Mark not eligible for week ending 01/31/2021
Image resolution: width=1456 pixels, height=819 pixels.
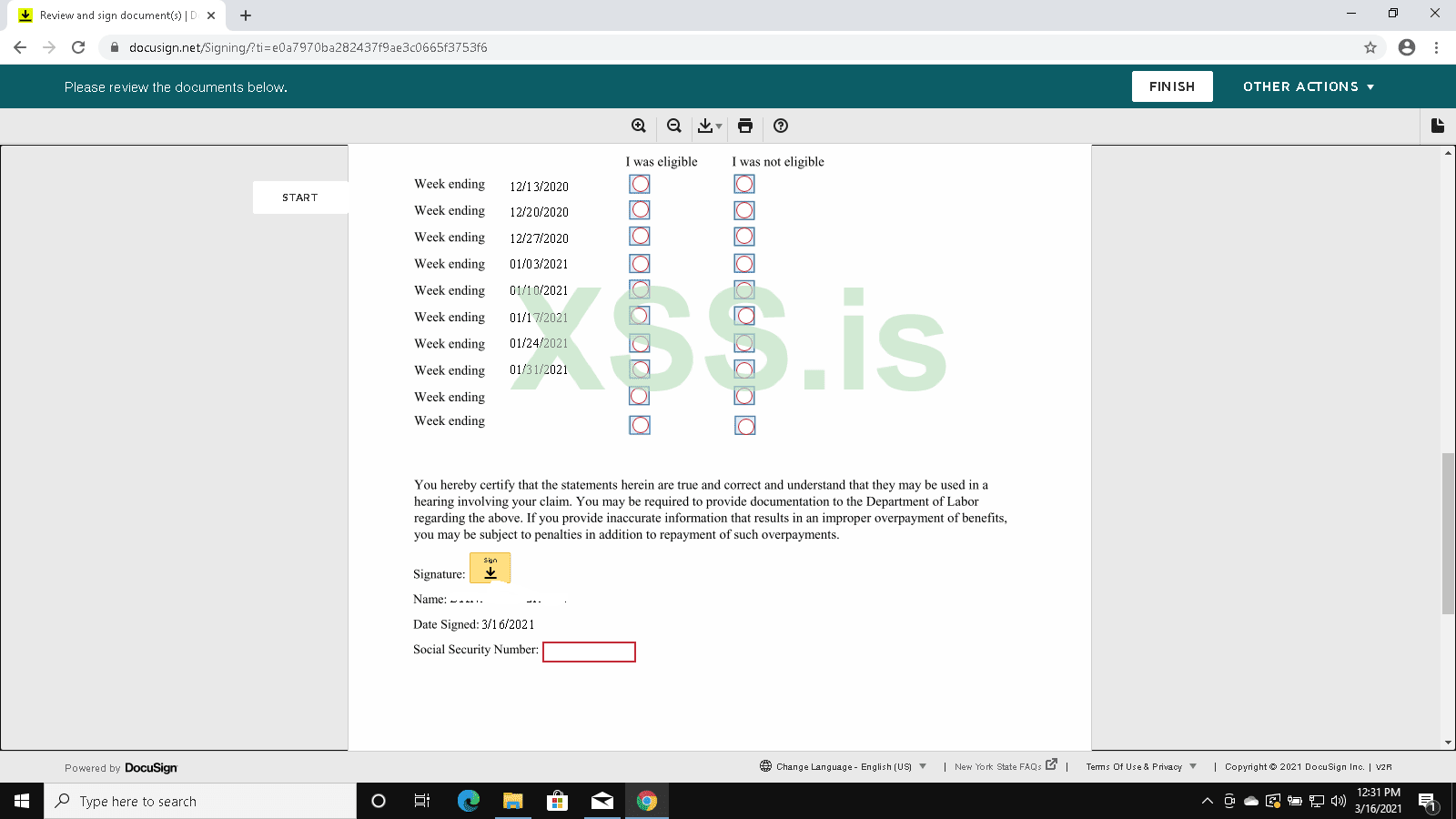coord(744,369)
